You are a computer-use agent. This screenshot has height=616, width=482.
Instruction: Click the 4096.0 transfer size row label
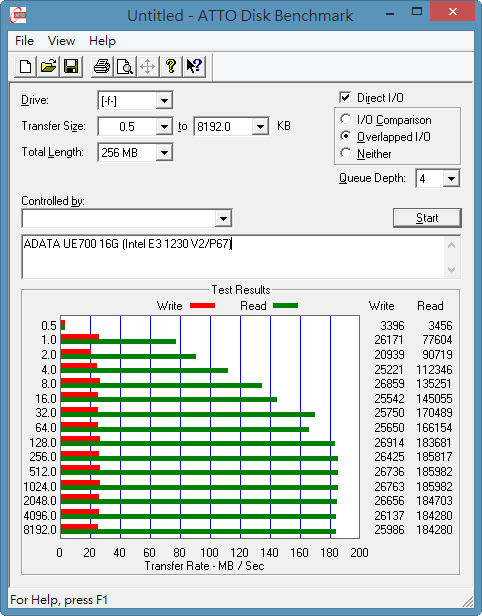point(40,515)
